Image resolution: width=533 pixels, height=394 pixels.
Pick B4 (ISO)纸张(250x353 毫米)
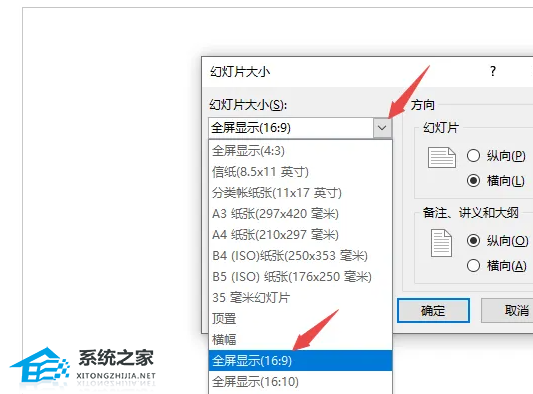(x=300, y=256)
